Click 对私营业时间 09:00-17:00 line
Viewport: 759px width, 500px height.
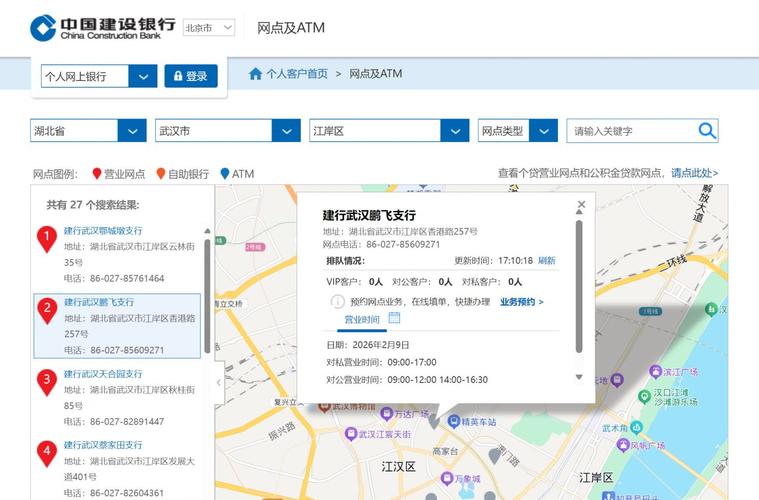click(381, 362)
